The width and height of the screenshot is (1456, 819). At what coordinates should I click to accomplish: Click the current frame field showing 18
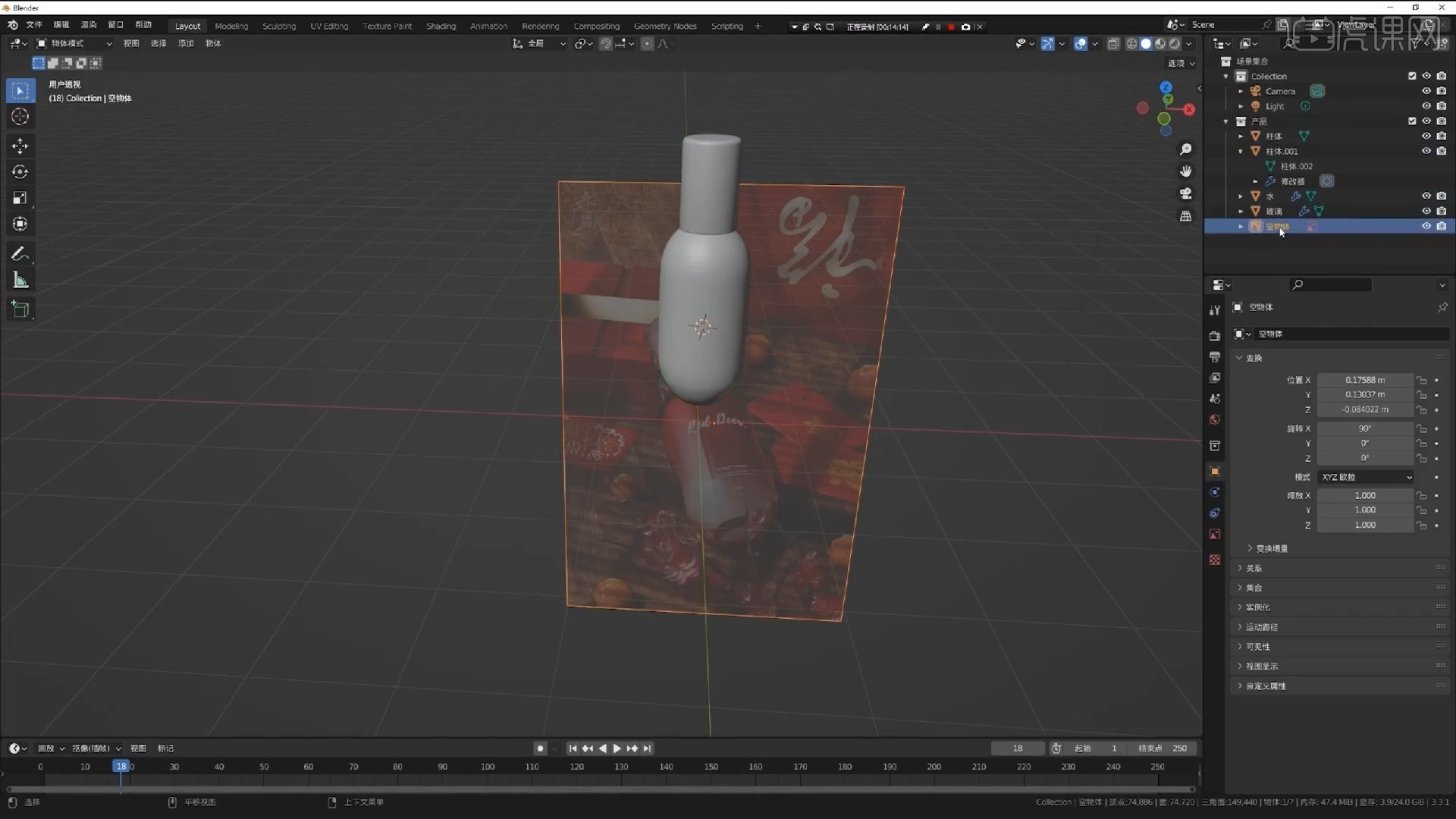(1018, 748)
